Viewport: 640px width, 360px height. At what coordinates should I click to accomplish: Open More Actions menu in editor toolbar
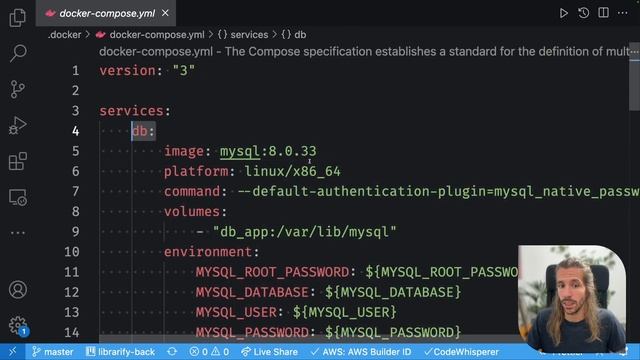622,13
